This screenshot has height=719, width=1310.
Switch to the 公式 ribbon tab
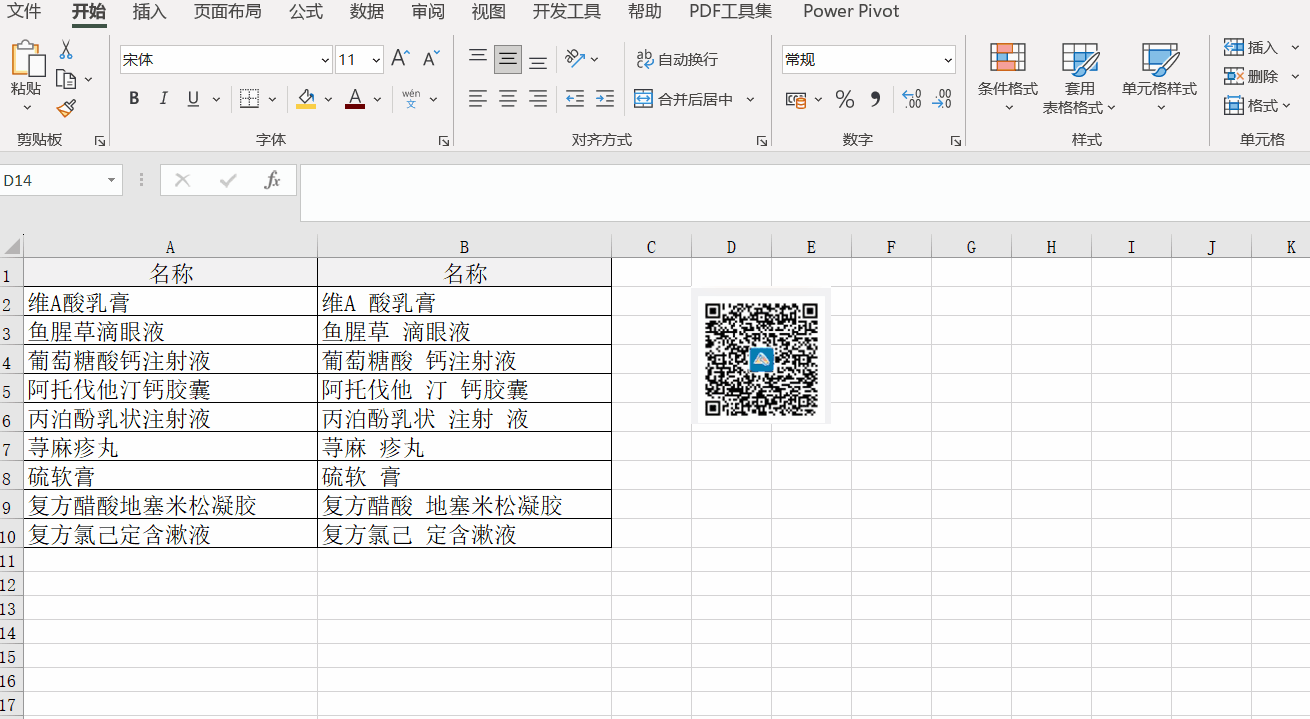[306, 12]
